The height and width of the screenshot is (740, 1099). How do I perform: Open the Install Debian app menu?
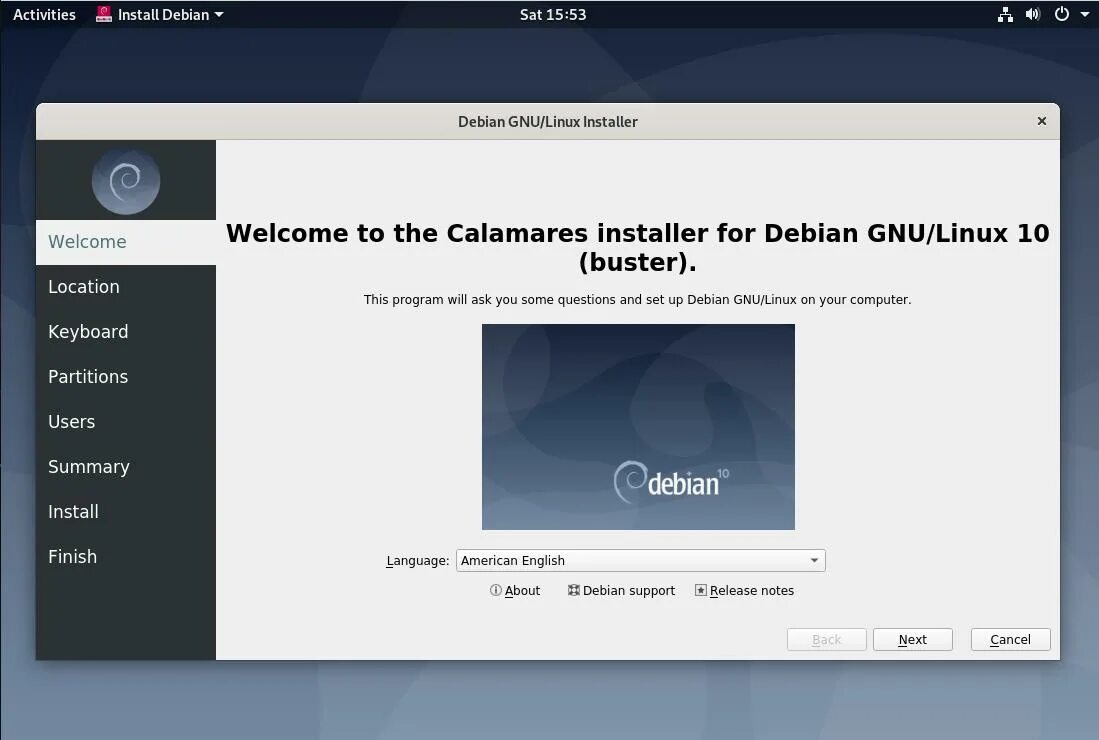(x=160, y=14)
